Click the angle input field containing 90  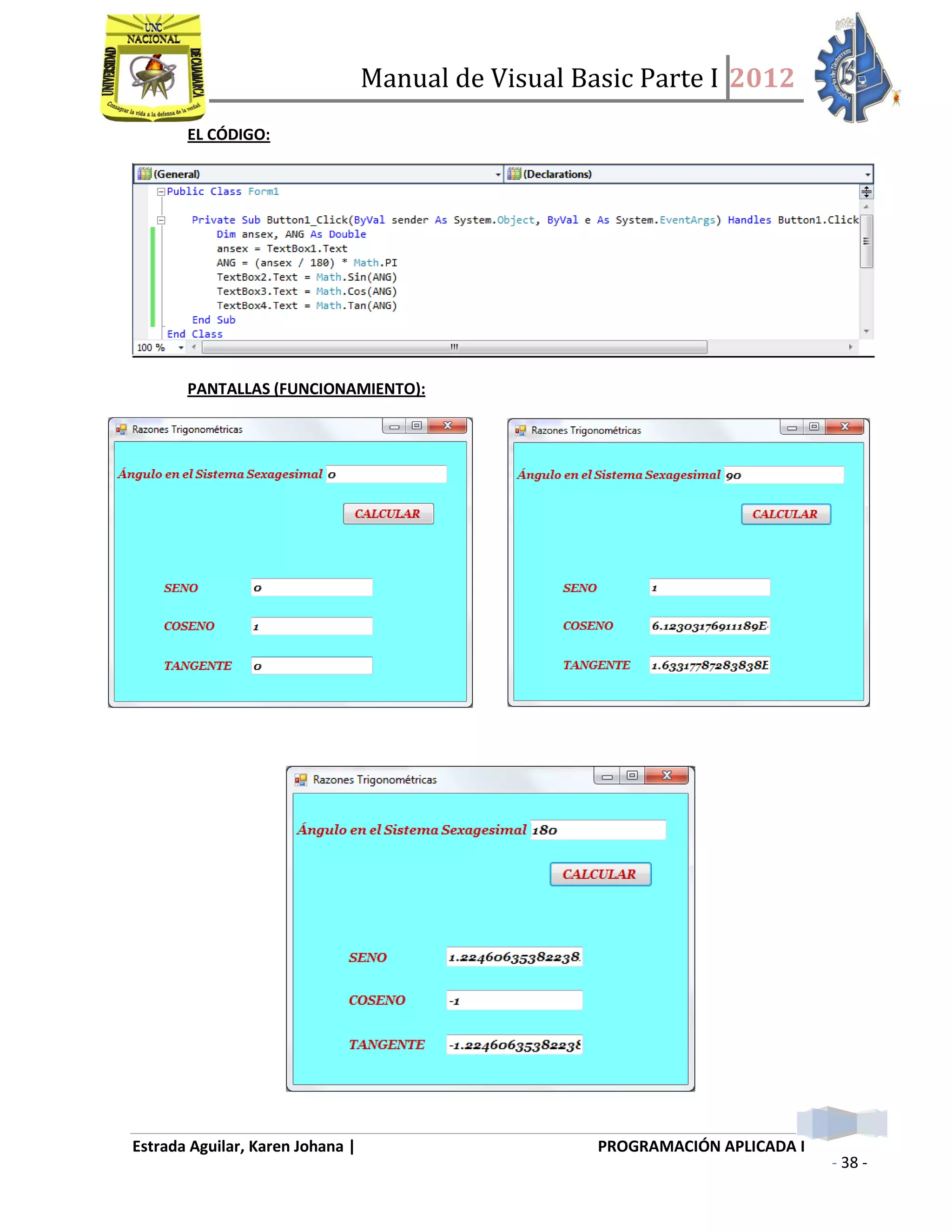coord(784,475)
